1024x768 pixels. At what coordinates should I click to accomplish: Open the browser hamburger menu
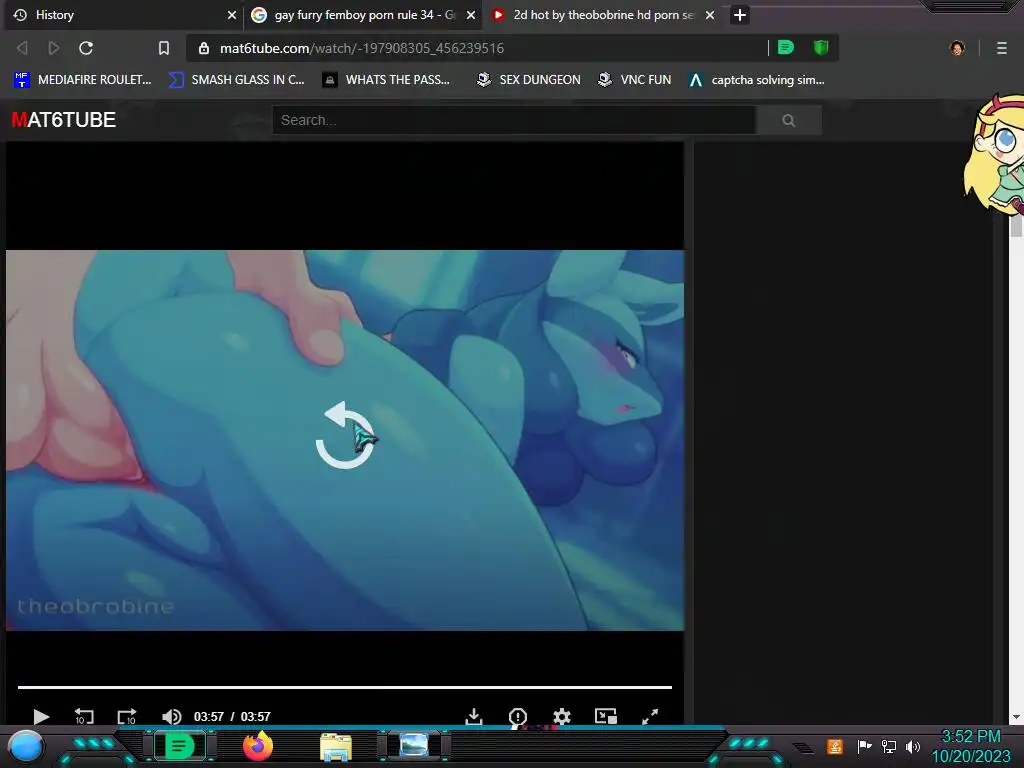click(1002, 48)
